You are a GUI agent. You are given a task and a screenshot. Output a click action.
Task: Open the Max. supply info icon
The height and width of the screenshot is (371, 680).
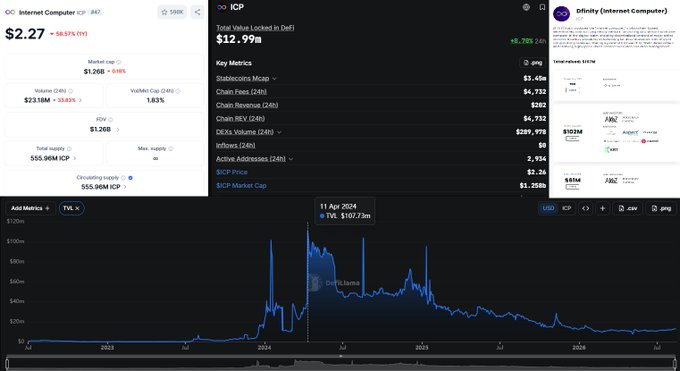click(x=170, y=149)
